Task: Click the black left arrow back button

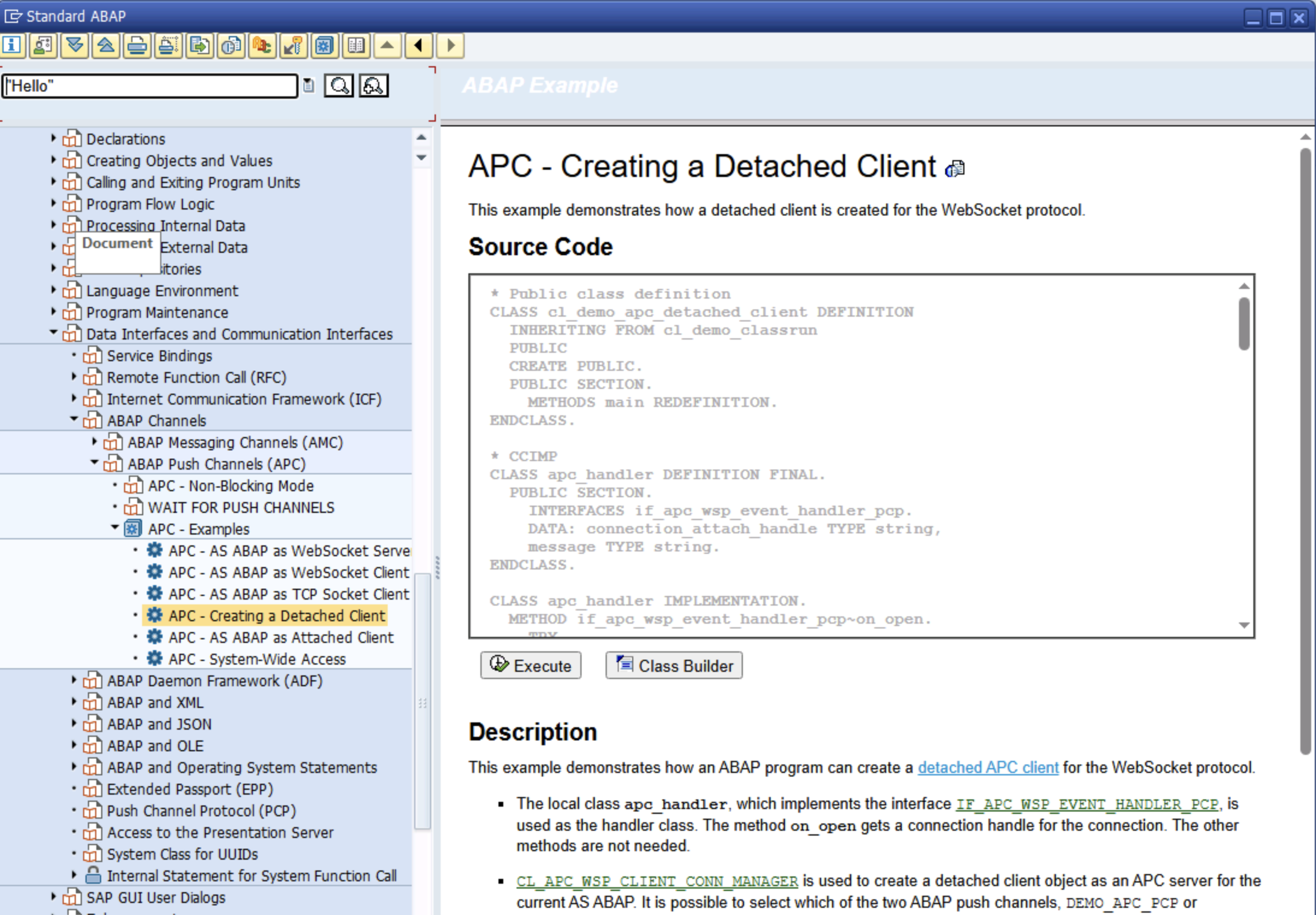Action: tap(418, 46)
